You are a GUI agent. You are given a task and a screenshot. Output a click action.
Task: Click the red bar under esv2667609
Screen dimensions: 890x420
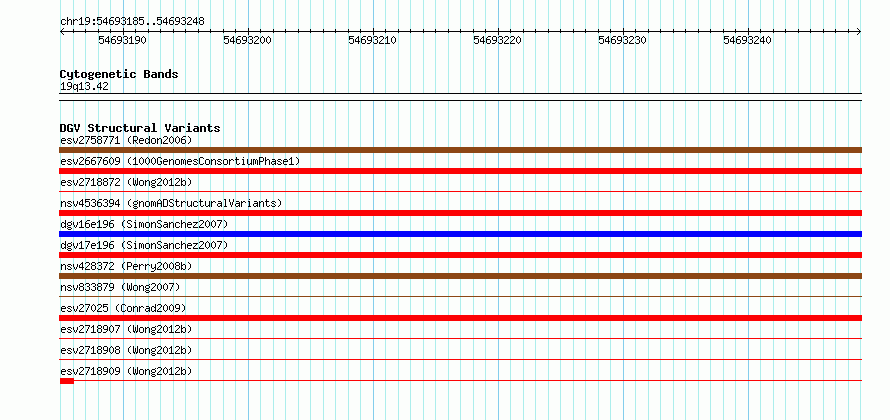pyautogui.click(x=461, y=171)
